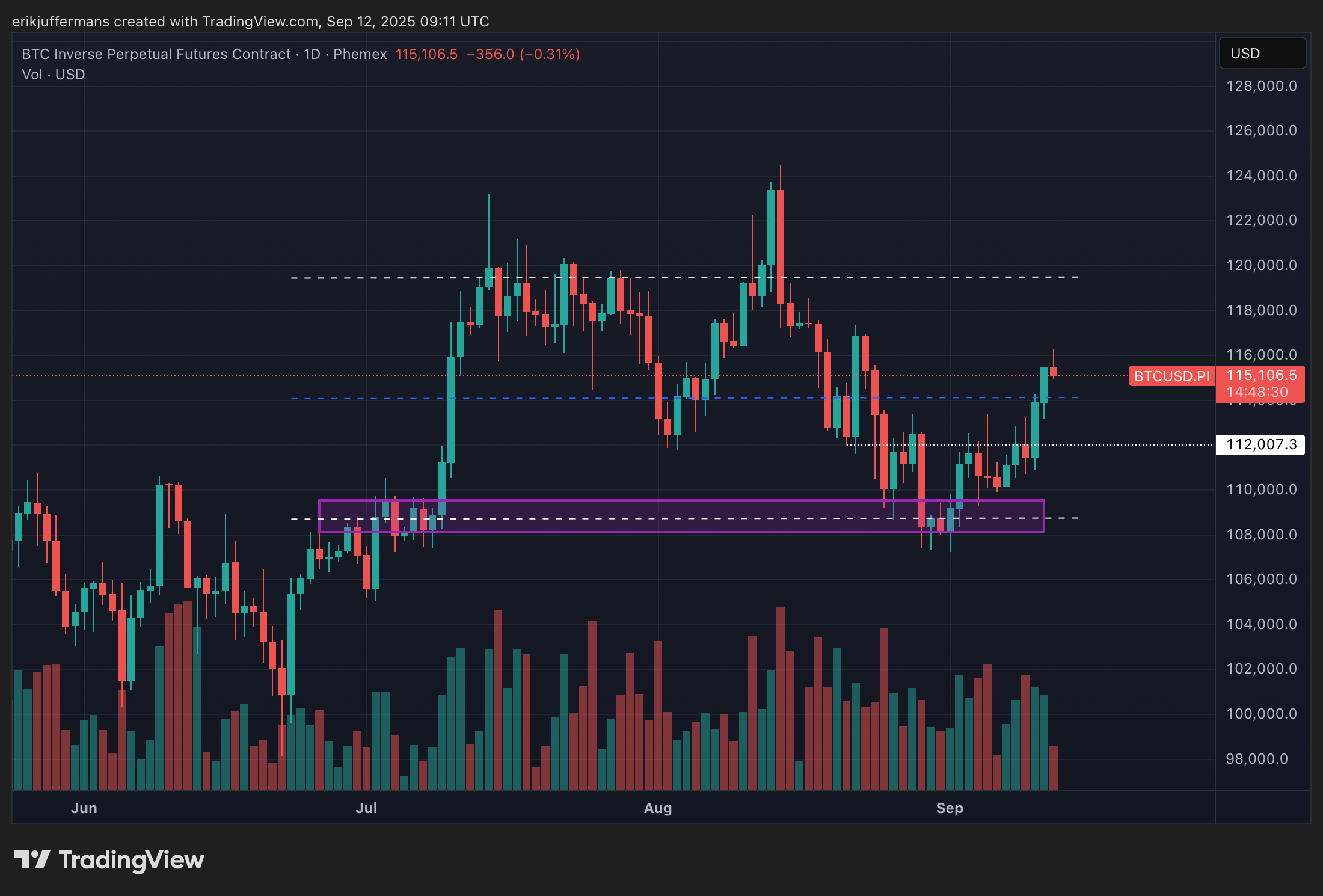Click the white 112,007.3 price label

pos(1261,445)
